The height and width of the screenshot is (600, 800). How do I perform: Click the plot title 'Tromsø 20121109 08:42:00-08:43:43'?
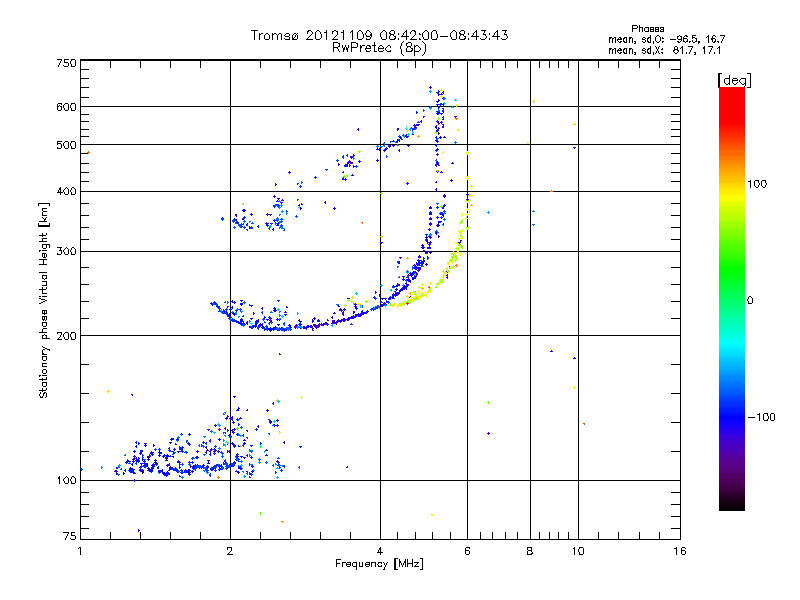[379, 35]
